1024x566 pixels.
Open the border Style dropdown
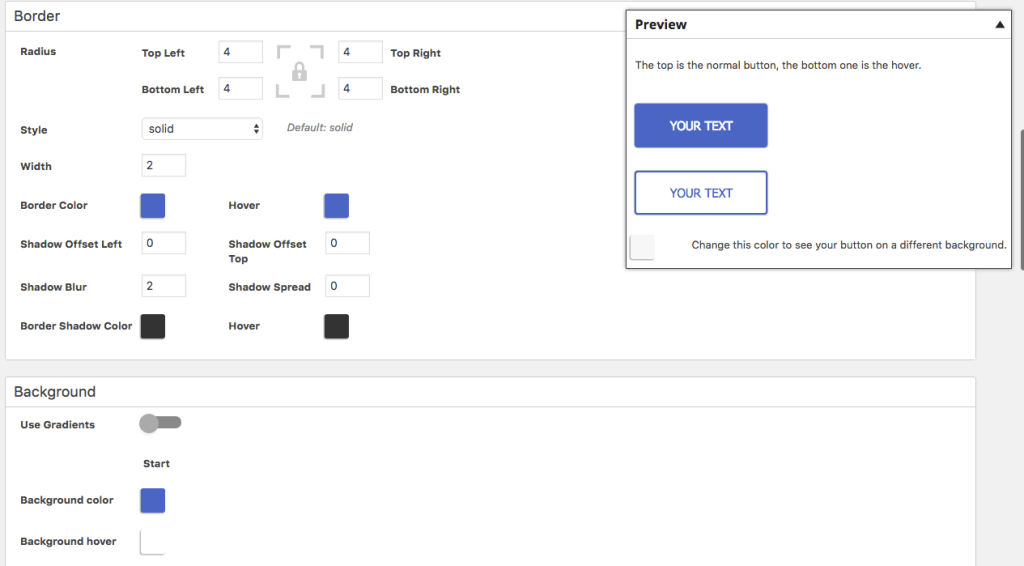click(202, 129)
